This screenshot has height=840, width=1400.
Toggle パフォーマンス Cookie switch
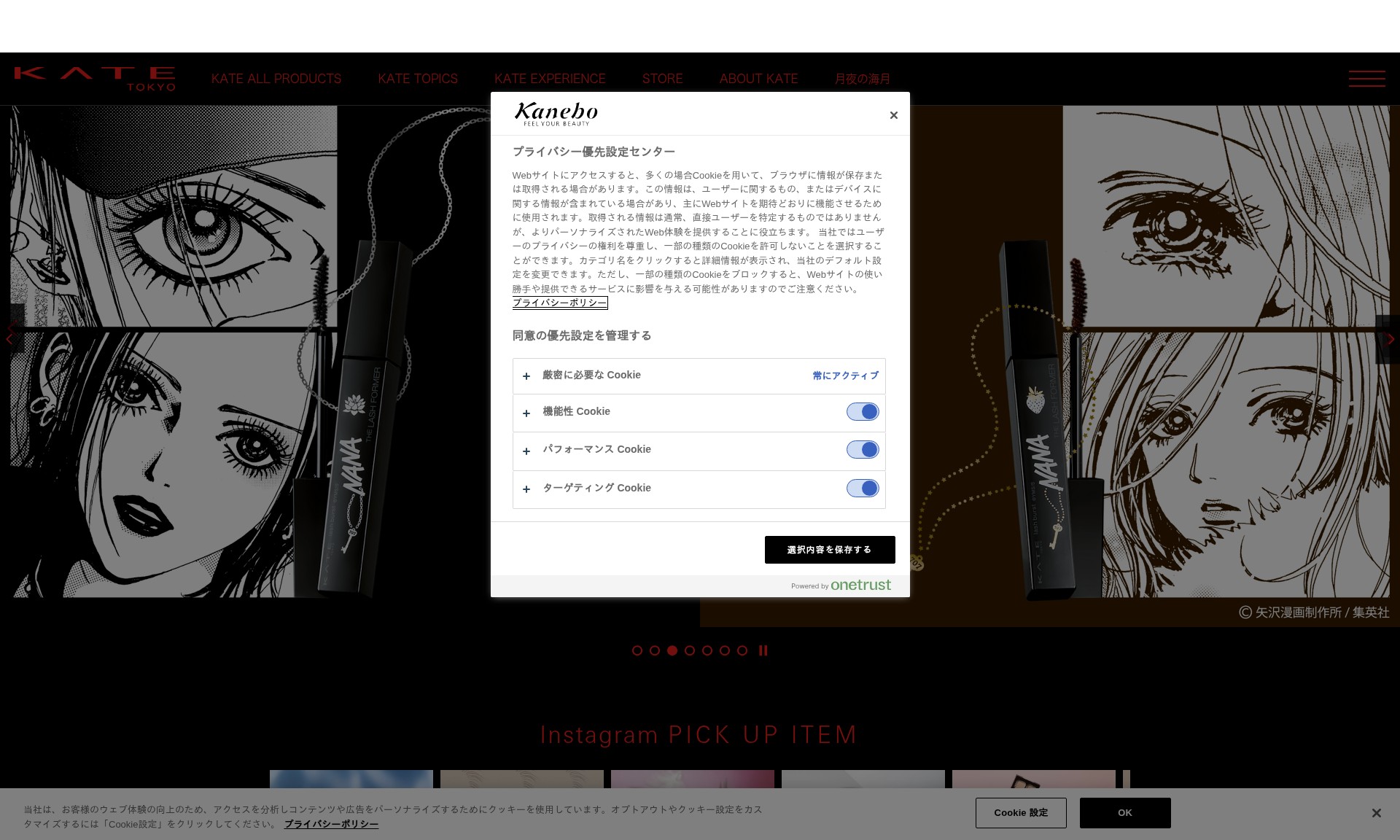pos(863,450)
